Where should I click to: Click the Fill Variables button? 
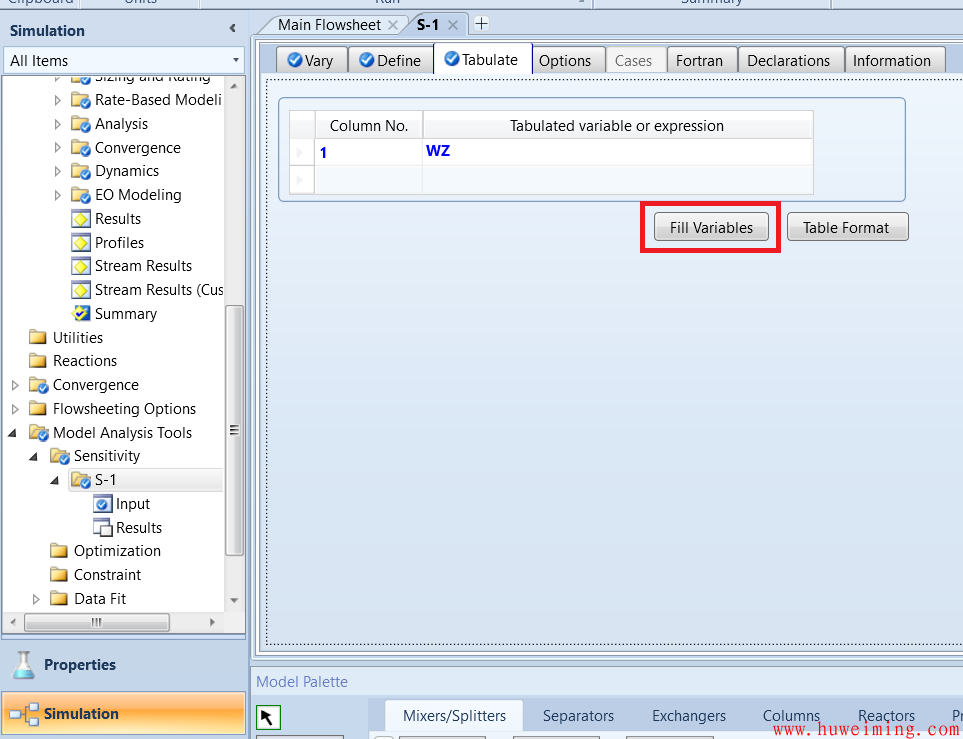coord(711,227)
